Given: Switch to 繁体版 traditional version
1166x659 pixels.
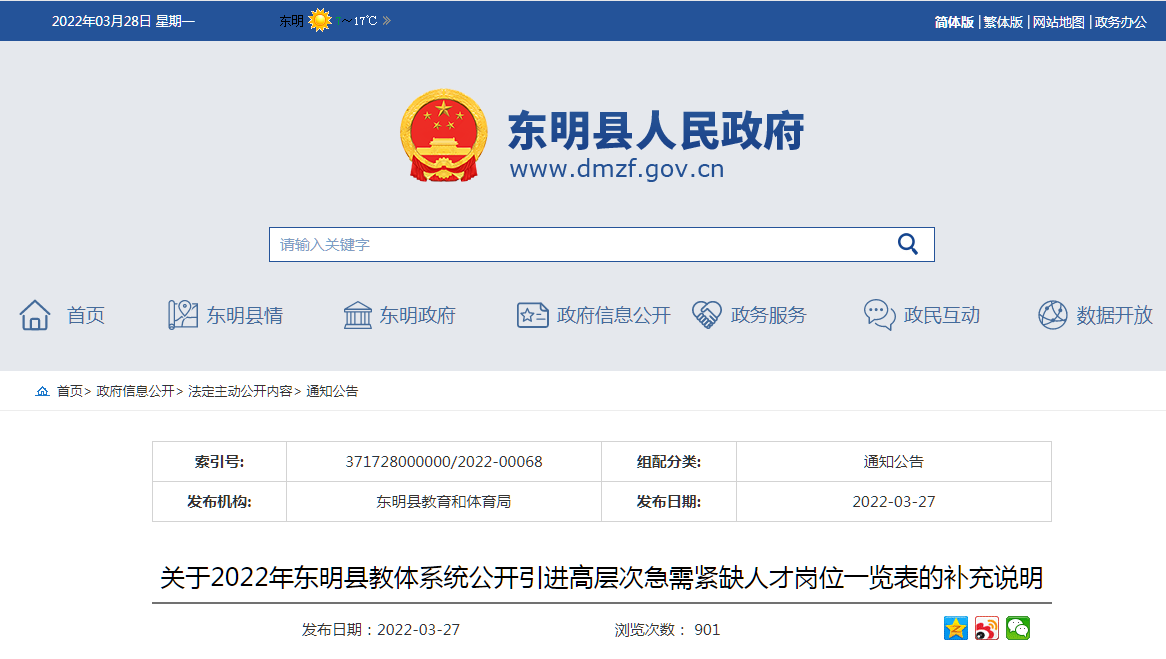Looking at the screenshot, I should click(1003, 22).
